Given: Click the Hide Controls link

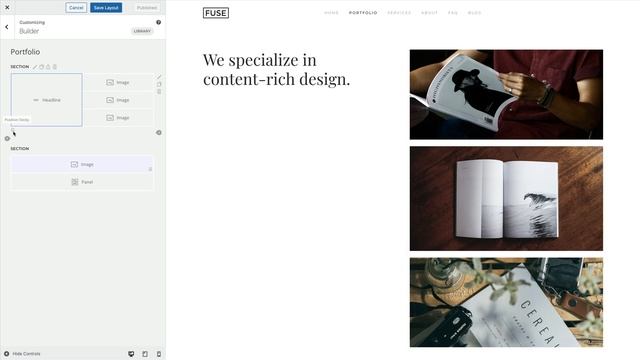Looking at the screenshot, I should pos(22,354).
